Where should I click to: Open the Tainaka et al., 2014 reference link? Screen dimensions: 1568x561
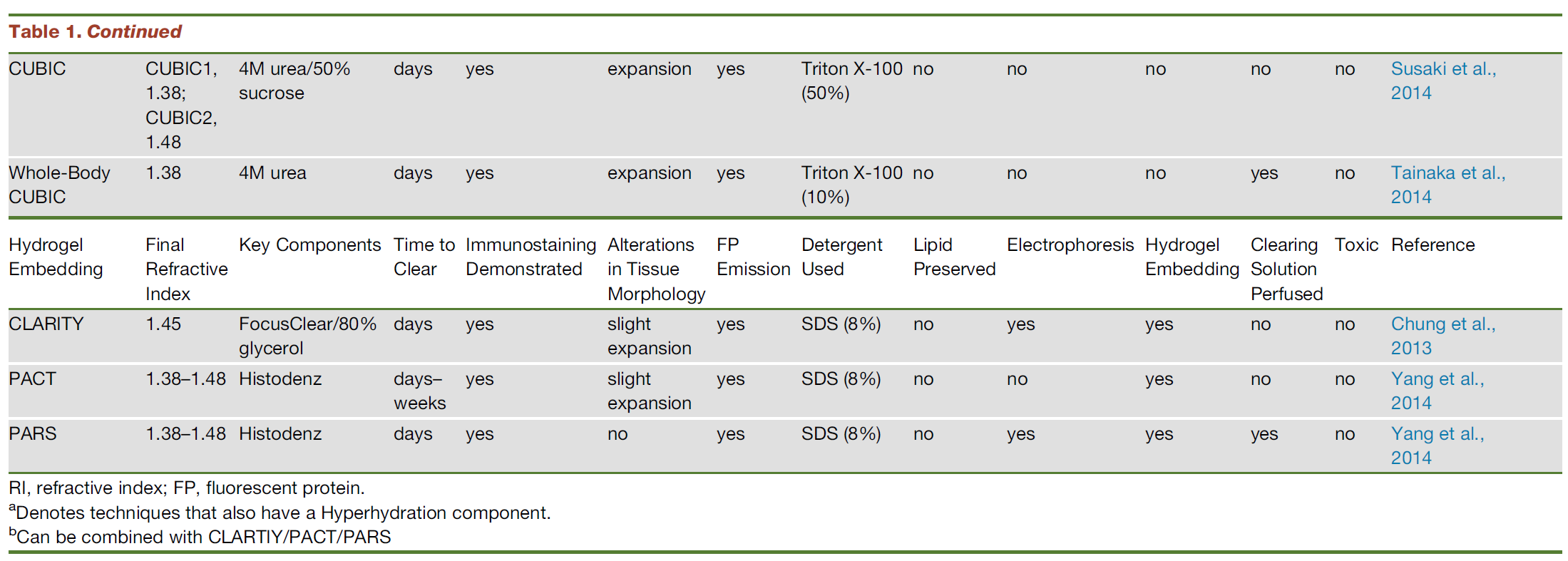[x=1447, y=185]
